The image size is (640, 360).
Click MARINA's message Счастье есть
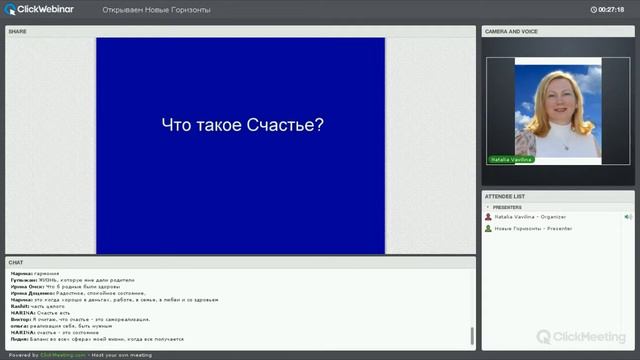(x=40, y=313)
